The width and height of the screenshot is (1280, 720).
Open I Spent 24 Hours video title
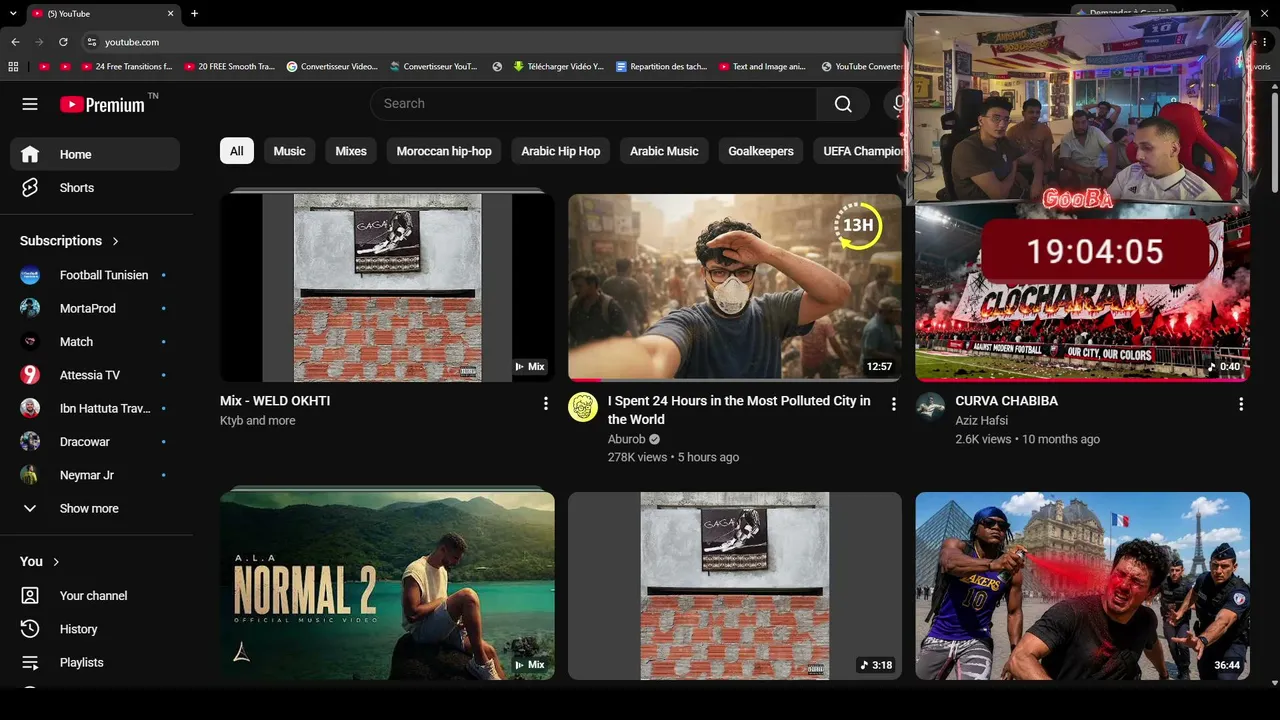[739, 410]
